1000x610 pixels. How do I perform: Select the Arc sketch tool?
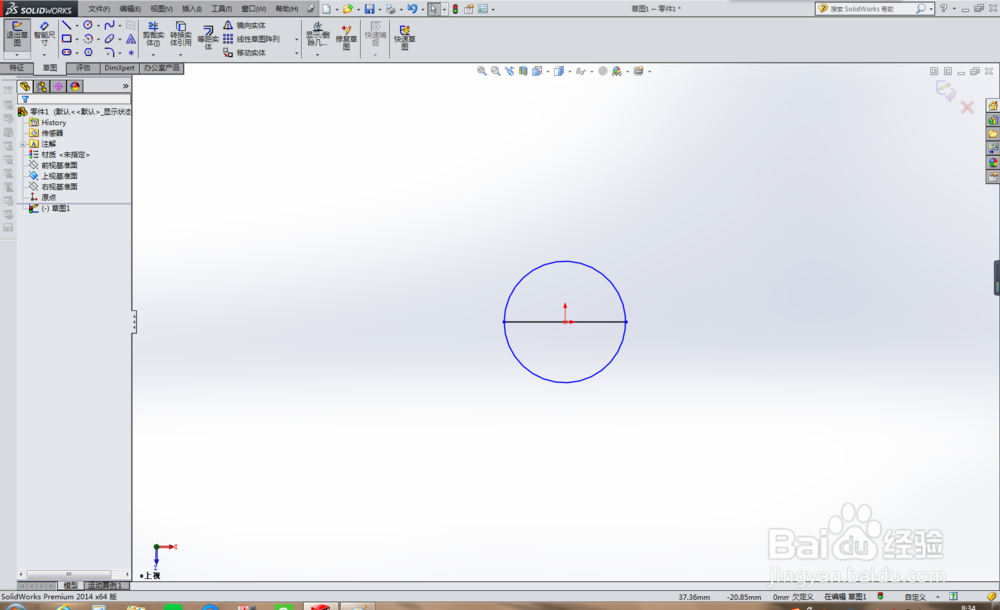(88, 39)
